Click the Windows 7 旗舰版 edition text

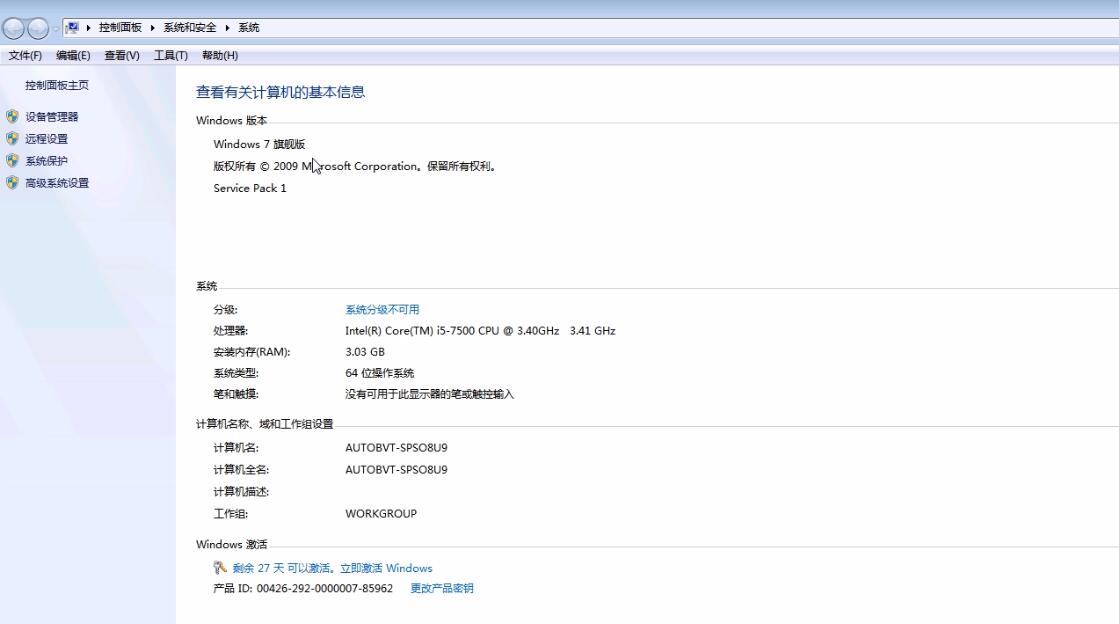tap(259, 144)
